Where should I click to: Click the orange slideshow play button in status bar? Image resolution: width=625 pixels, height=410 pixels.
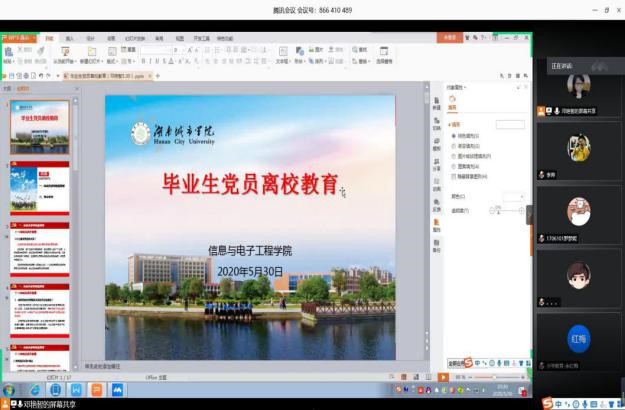coord(442,376)
